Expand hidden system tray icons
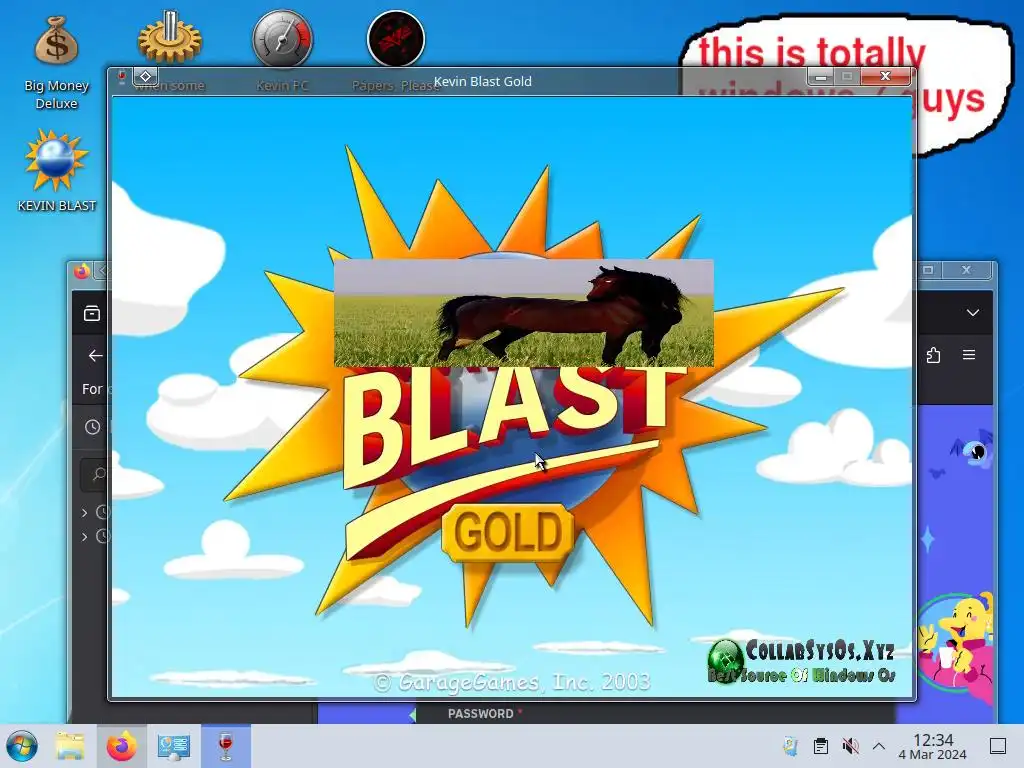This screenshot has height=768, width=1024. pyautogui.click(x=879, y=746)
